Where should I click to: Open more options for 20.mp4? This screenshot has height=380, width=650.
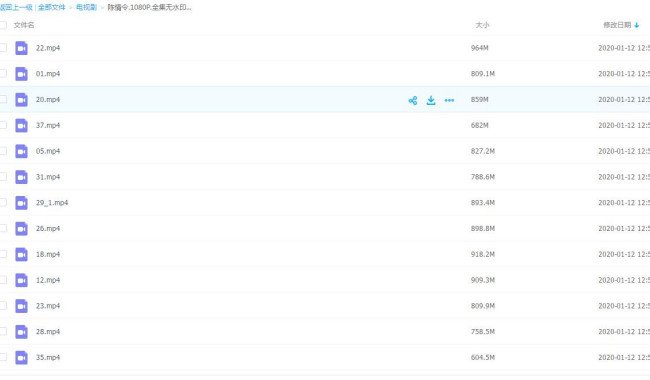point(449,100)
